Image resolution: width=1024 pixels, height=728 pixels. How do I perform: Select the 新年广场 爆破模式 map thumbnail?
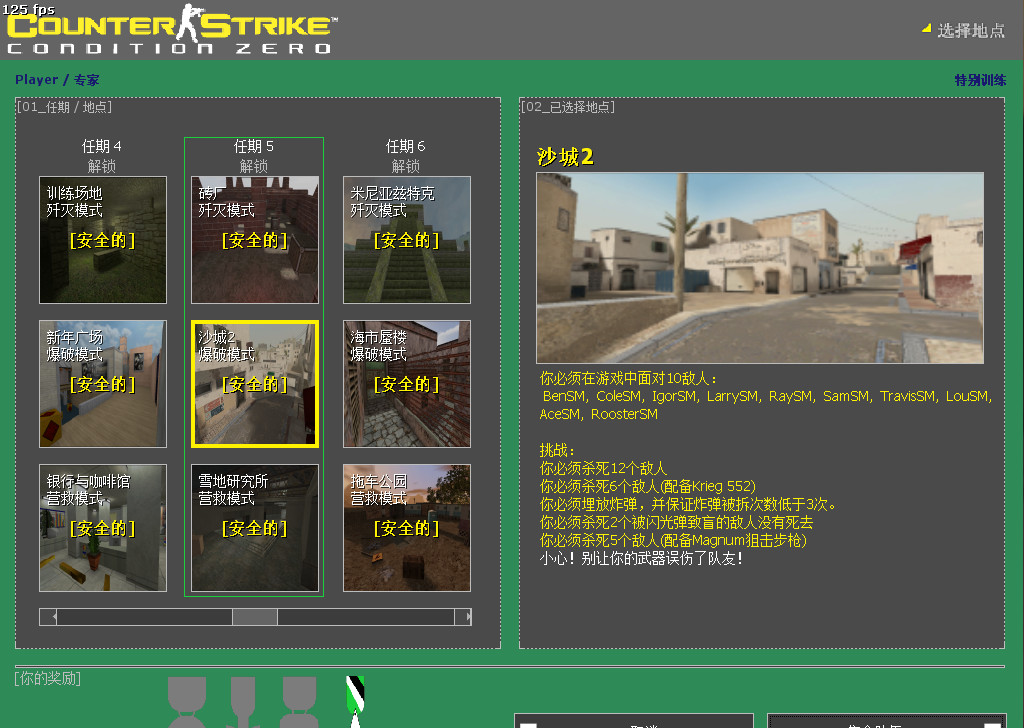pyautogui.click(x=103, y=384)
